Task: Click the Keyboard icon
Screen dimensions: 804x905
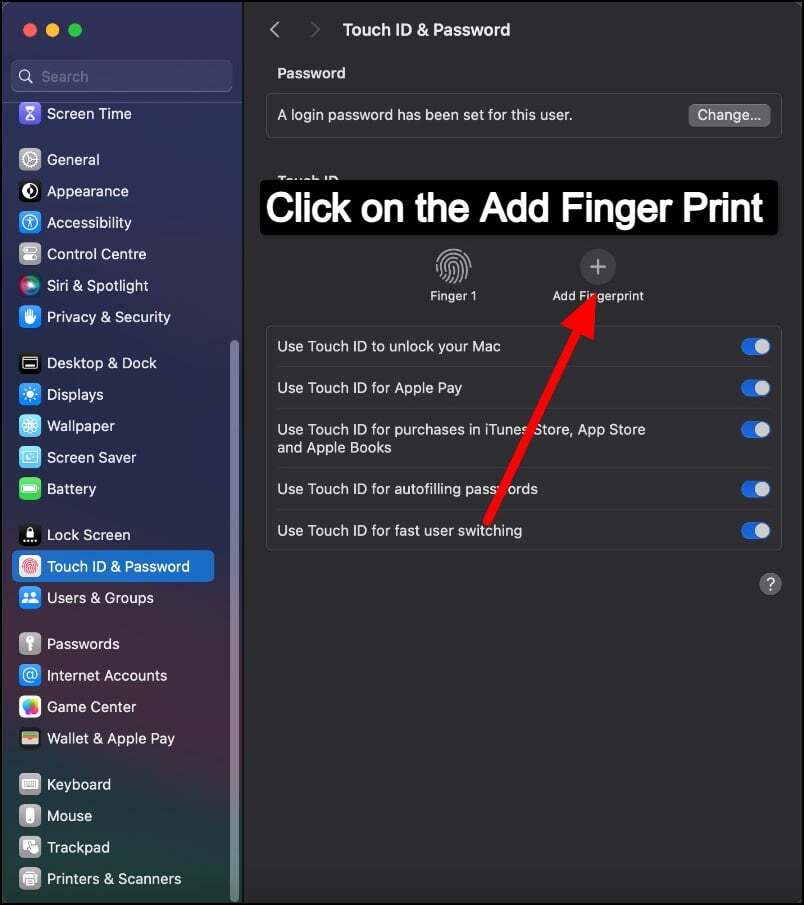Action: tap(30, 784)
